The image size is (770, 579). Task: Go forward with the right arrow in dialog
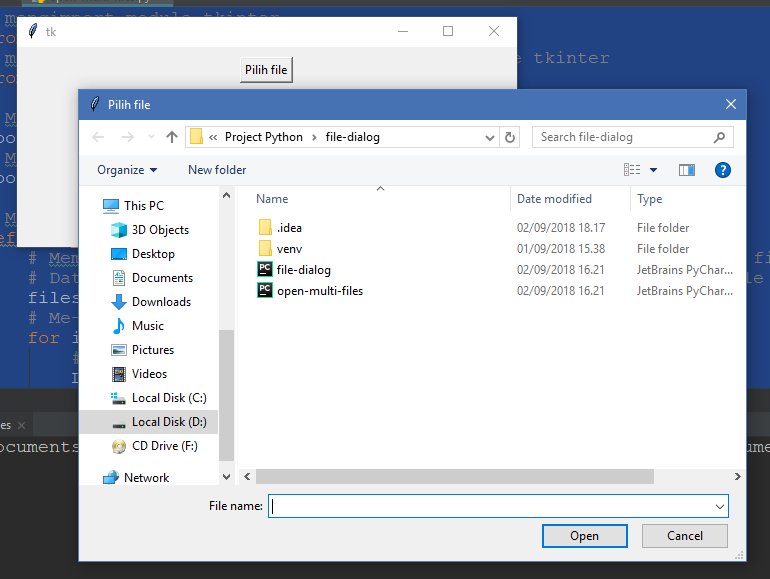coord(127,137)
